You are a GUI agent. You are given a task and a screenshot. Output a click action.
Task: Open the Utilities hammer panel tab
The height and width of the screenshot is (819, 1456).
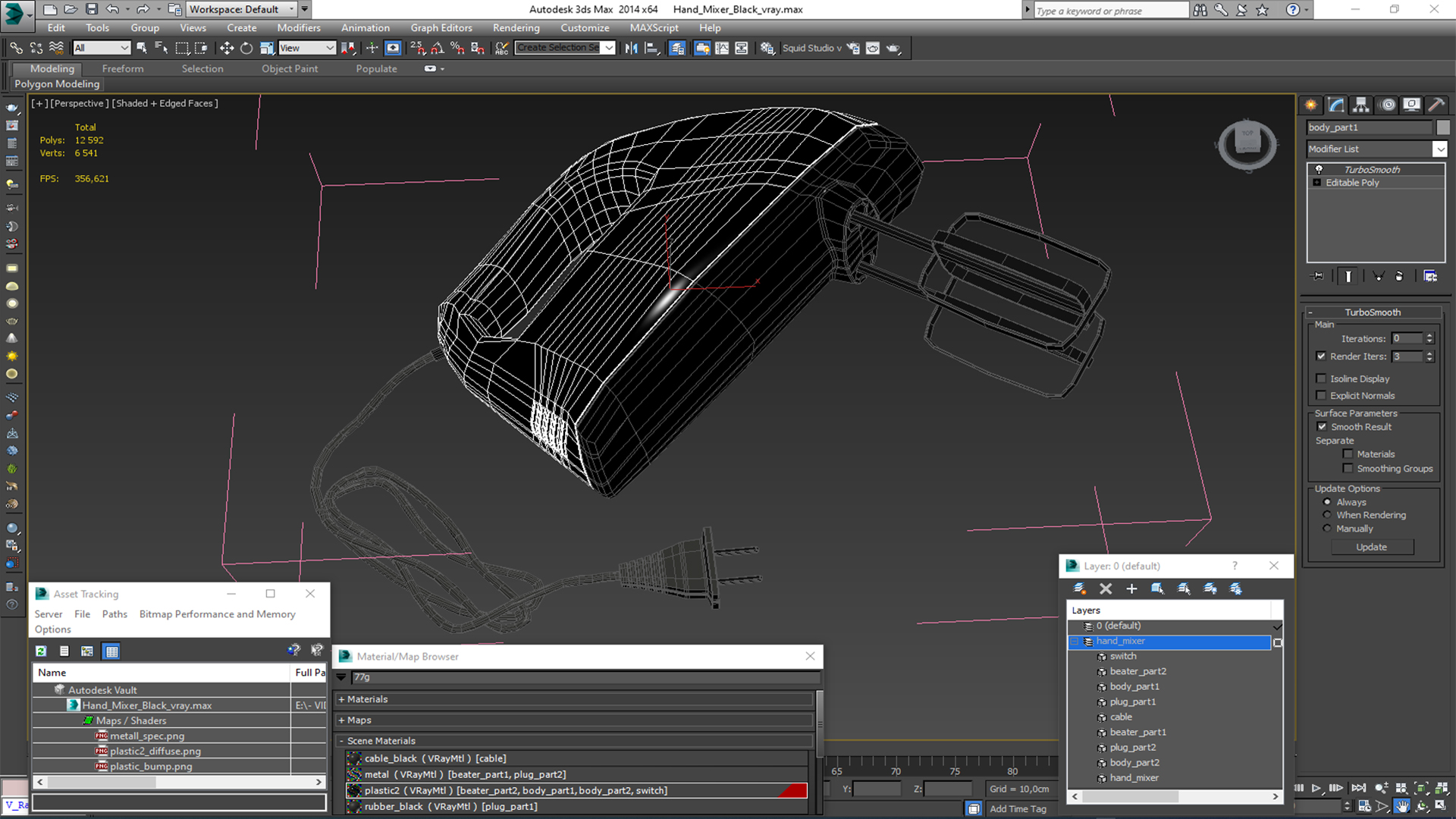[1436, 105]
